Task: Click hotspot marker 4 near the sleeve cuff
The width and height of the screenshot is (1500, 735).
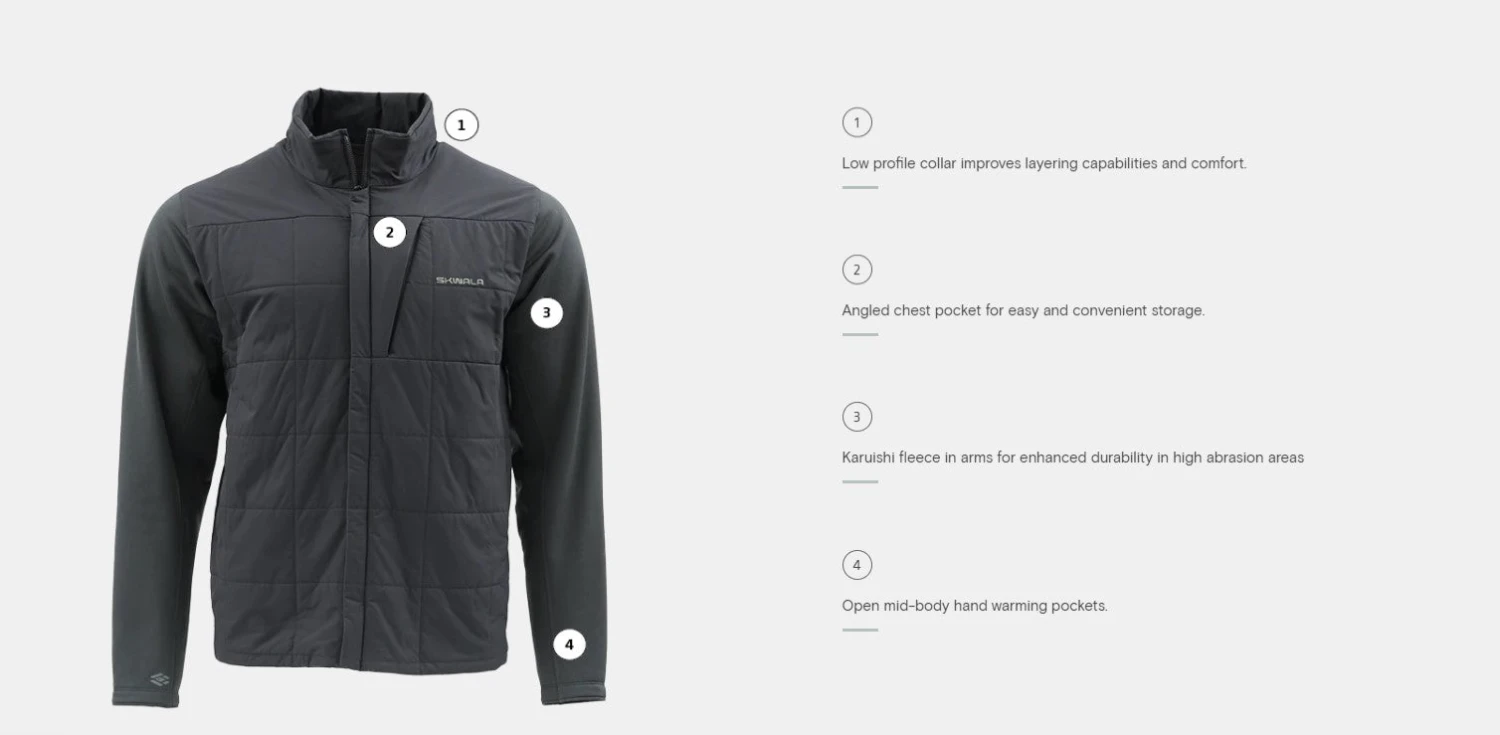Action: click(x=569, y=644)
